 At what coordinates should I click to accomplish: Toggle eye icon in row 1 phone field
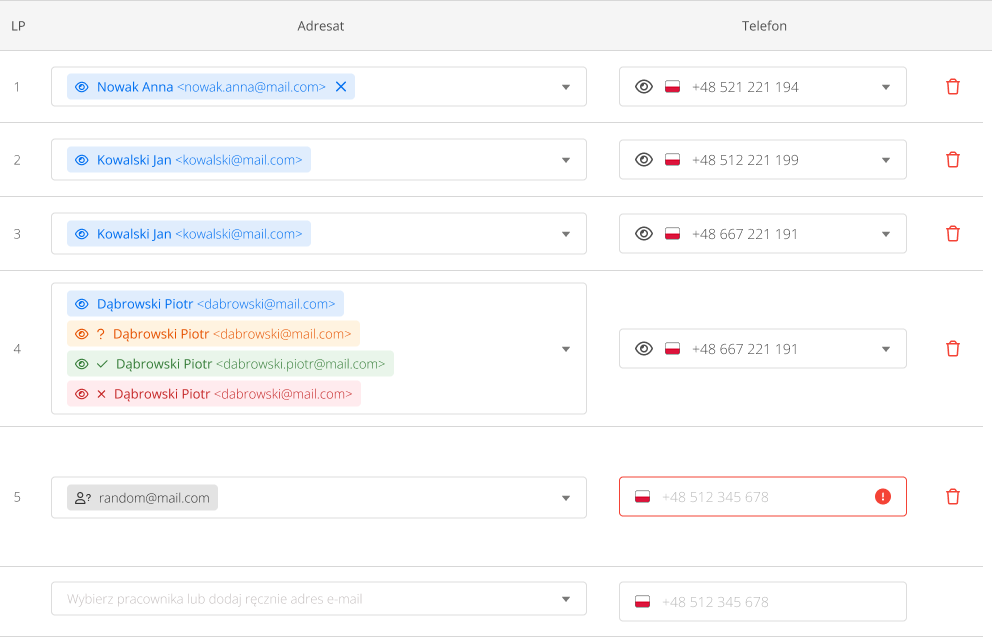coord(644,87)
